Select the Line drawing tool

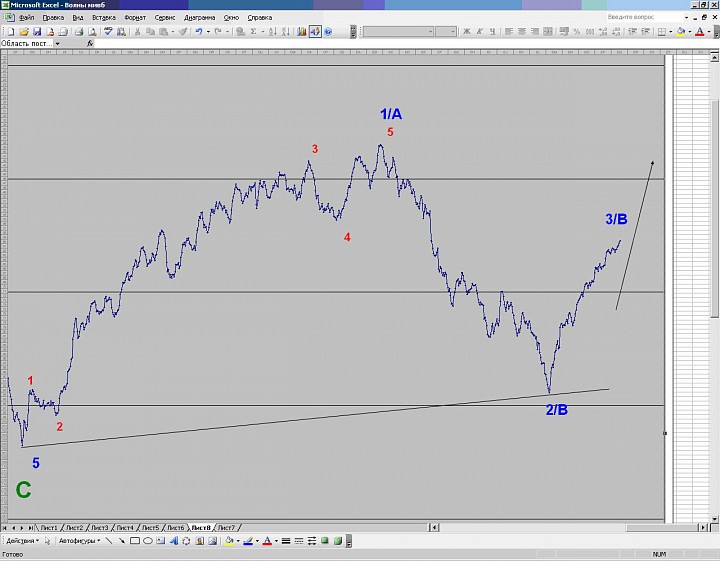click(109, 541)
